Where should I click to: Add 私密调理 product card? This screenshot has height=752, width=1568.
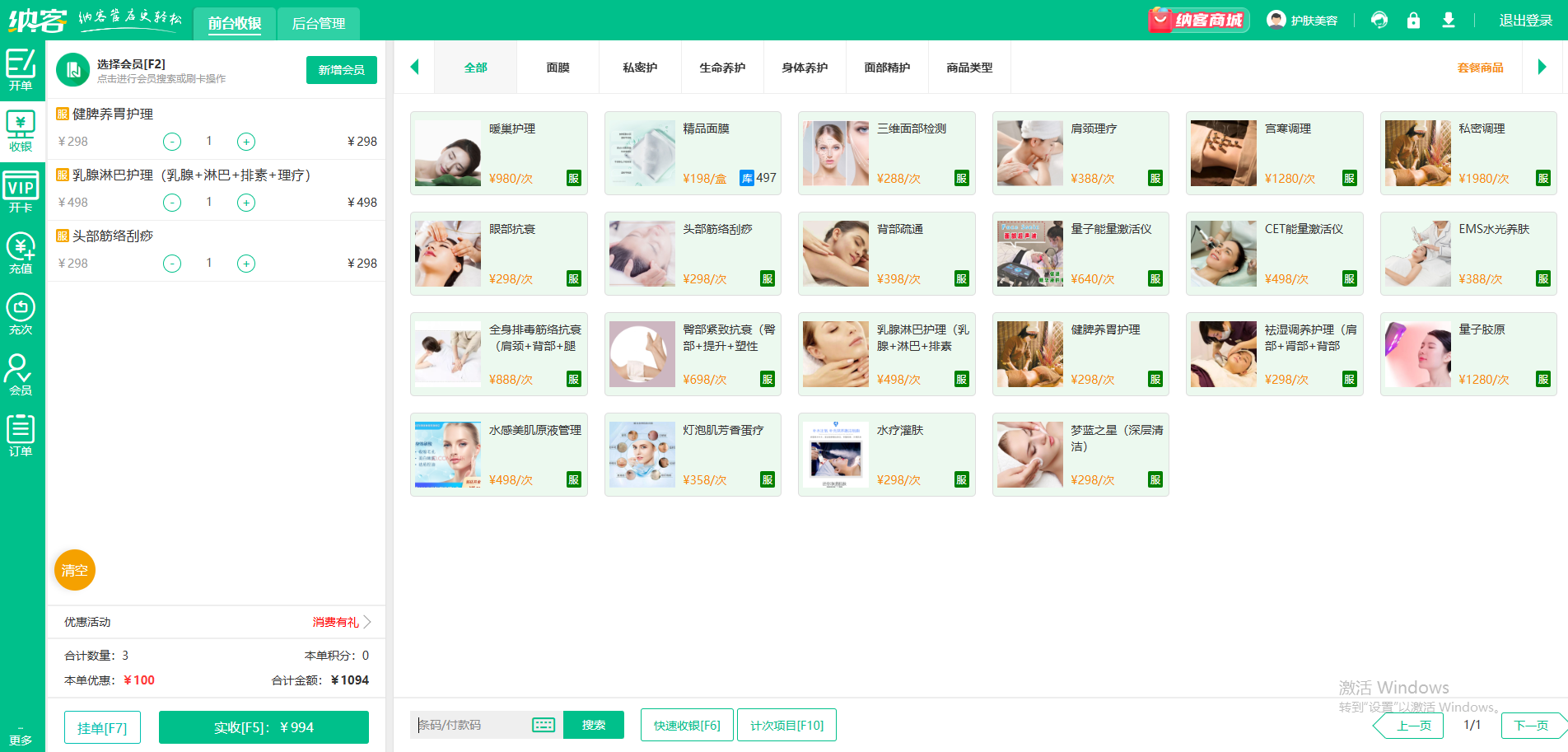1468,153
